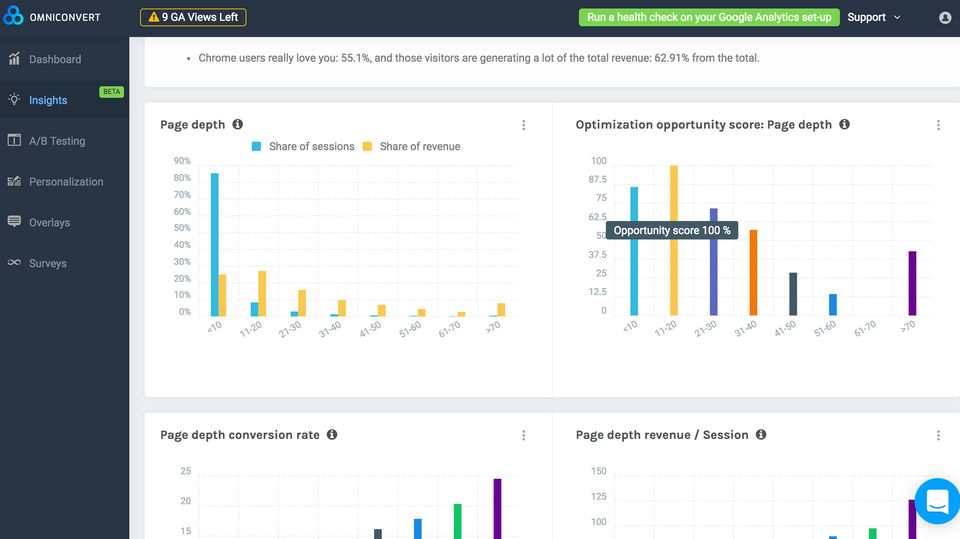
Task: Run a health check on Google Analytics
Action: [x=708, y=17]
